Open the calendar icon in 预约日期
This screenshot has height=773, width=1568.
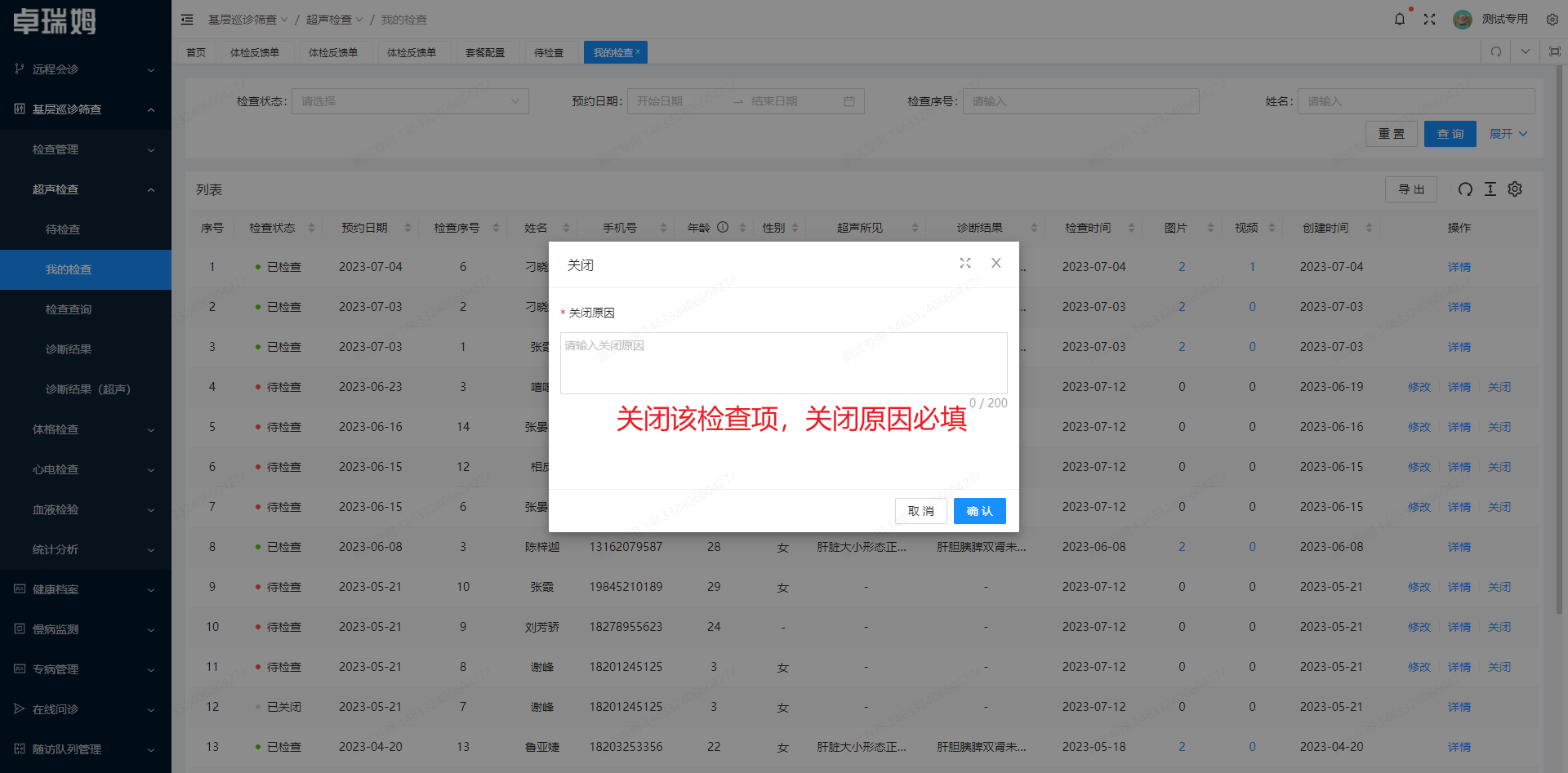pyautogui.click(x=849, y=101)
